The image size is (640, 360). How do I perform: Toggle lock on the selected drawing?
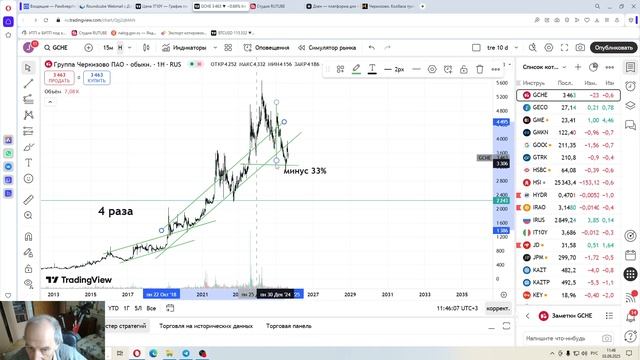[464, 69]
